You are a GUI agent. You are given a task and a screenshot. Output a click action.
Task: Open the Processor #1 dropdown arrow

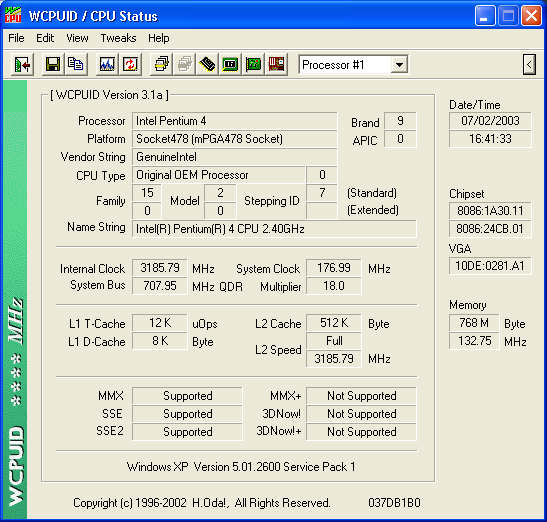399,65
